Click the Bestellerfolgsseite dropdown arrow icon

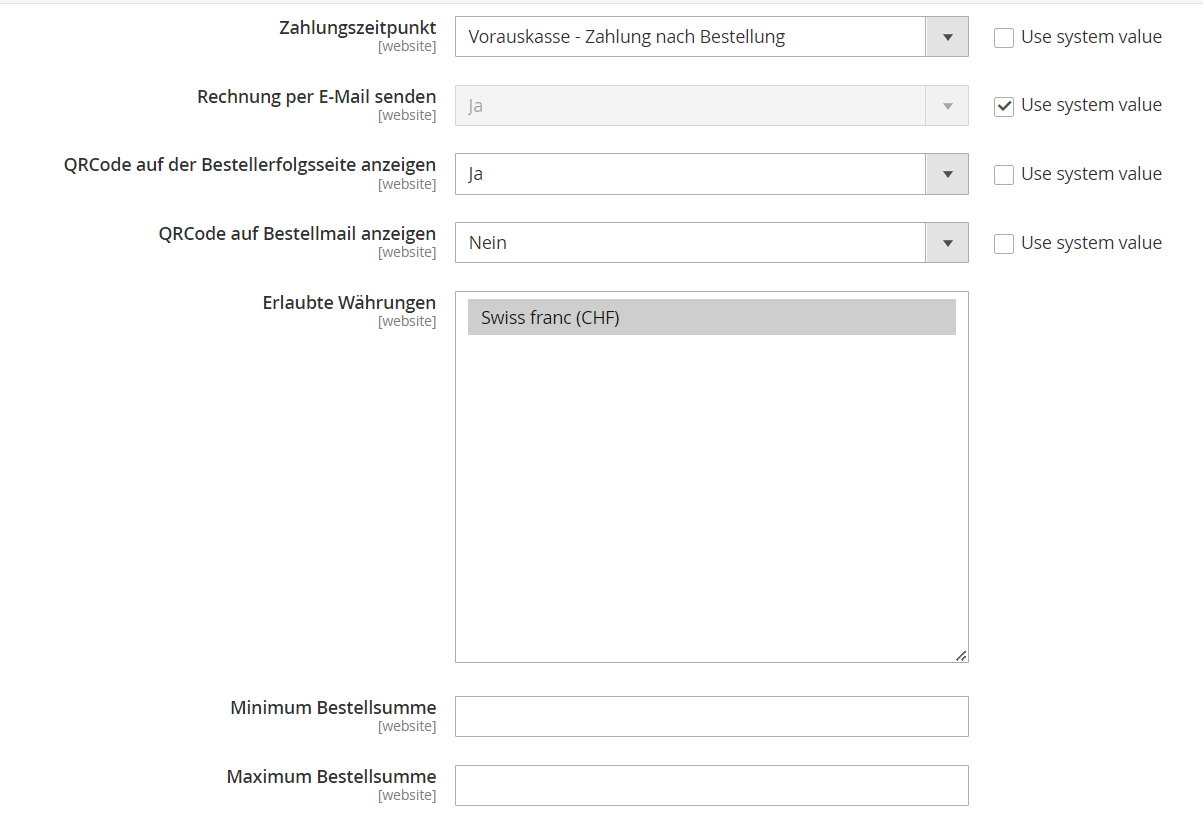pos(946,173)
